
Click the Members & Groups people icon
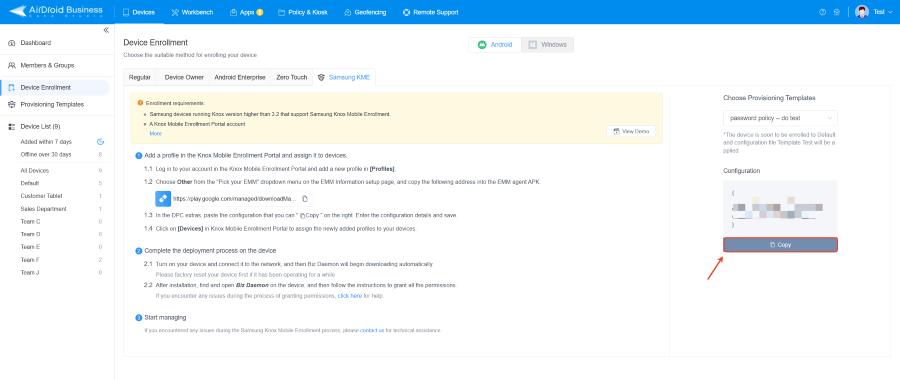pos(11,65)
